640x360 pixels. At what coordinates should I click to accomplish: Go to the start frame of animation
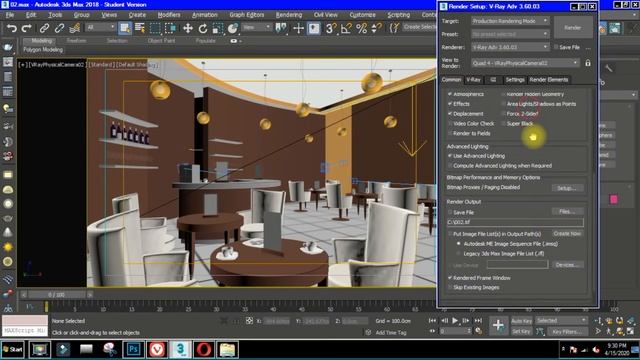pyautogui.click(x=433, y=321)
